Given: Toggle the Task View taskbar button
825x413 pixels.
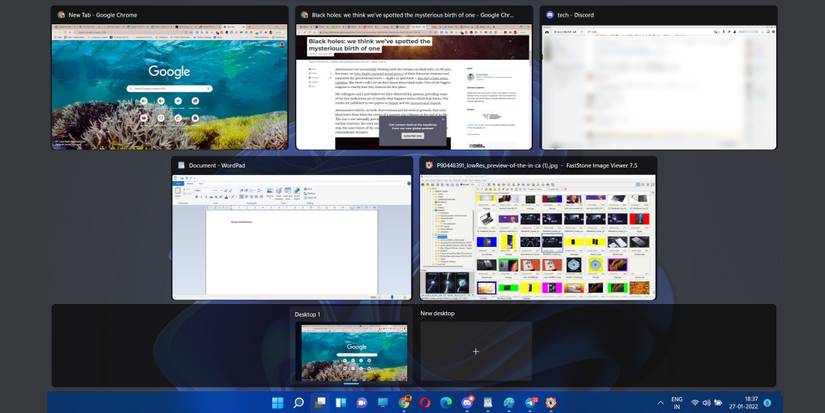Looking at the screenshot, I should [x=319, y=403].
